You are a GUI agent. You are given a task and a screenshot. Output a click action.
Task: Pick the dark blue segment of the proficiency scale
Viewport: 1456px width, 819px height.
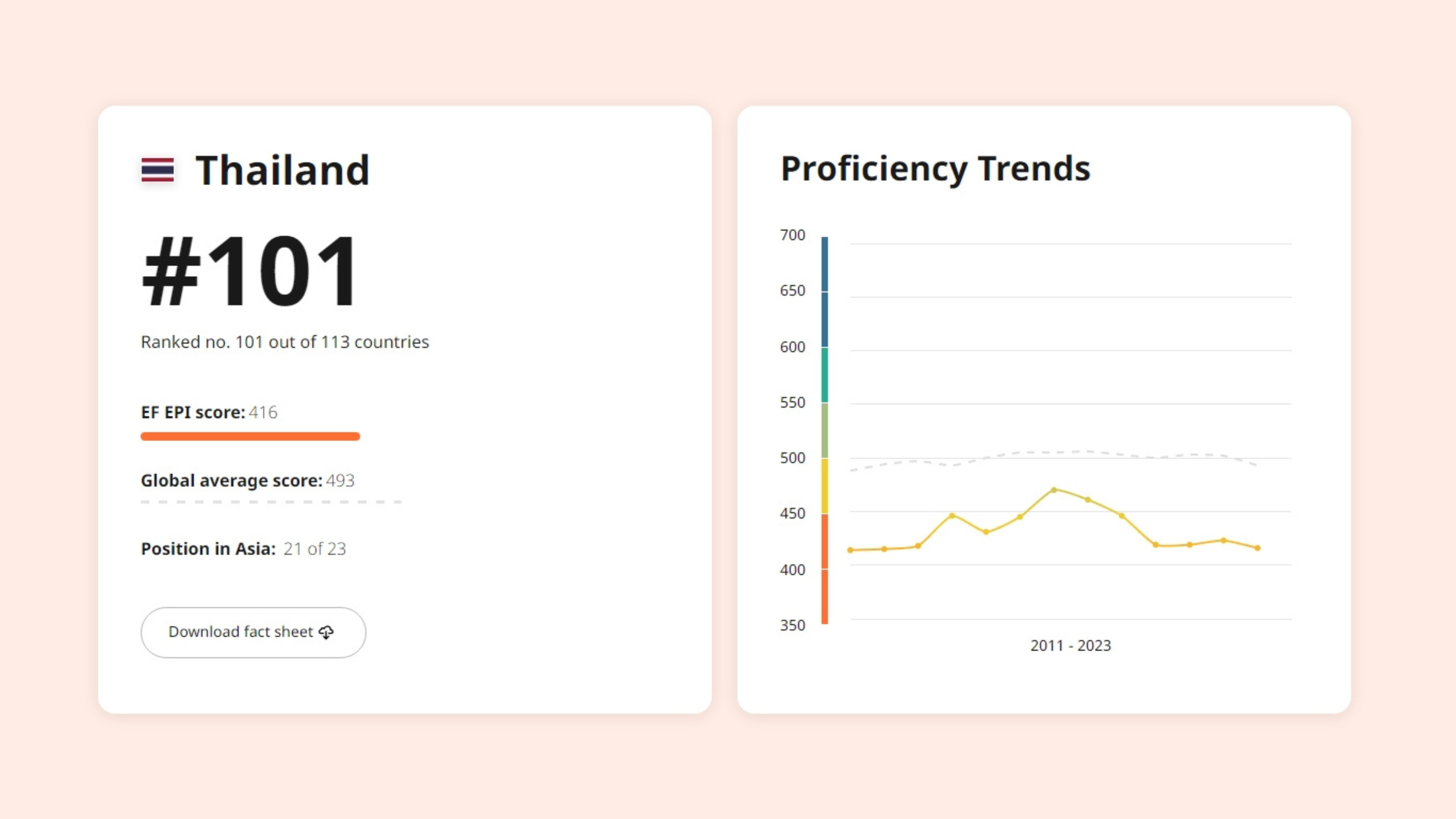(x=825, y=291)
